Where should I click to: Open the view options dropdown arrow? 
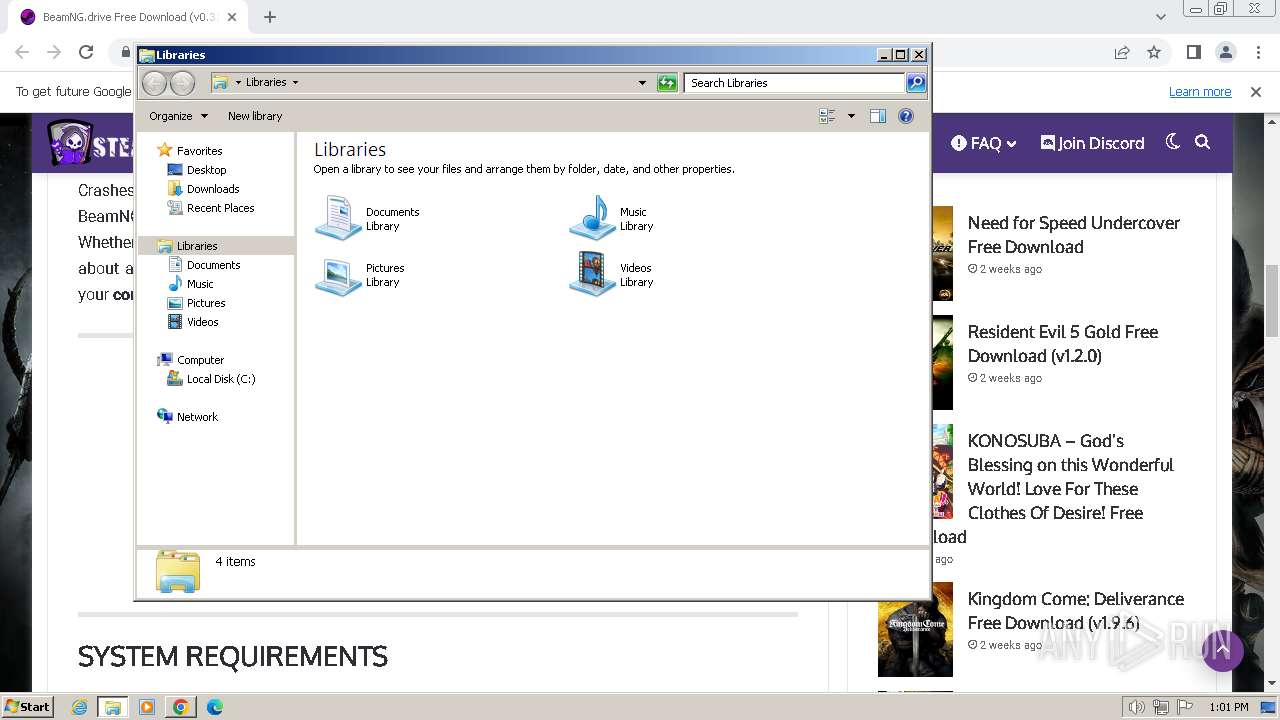click(x=851, y=116)
